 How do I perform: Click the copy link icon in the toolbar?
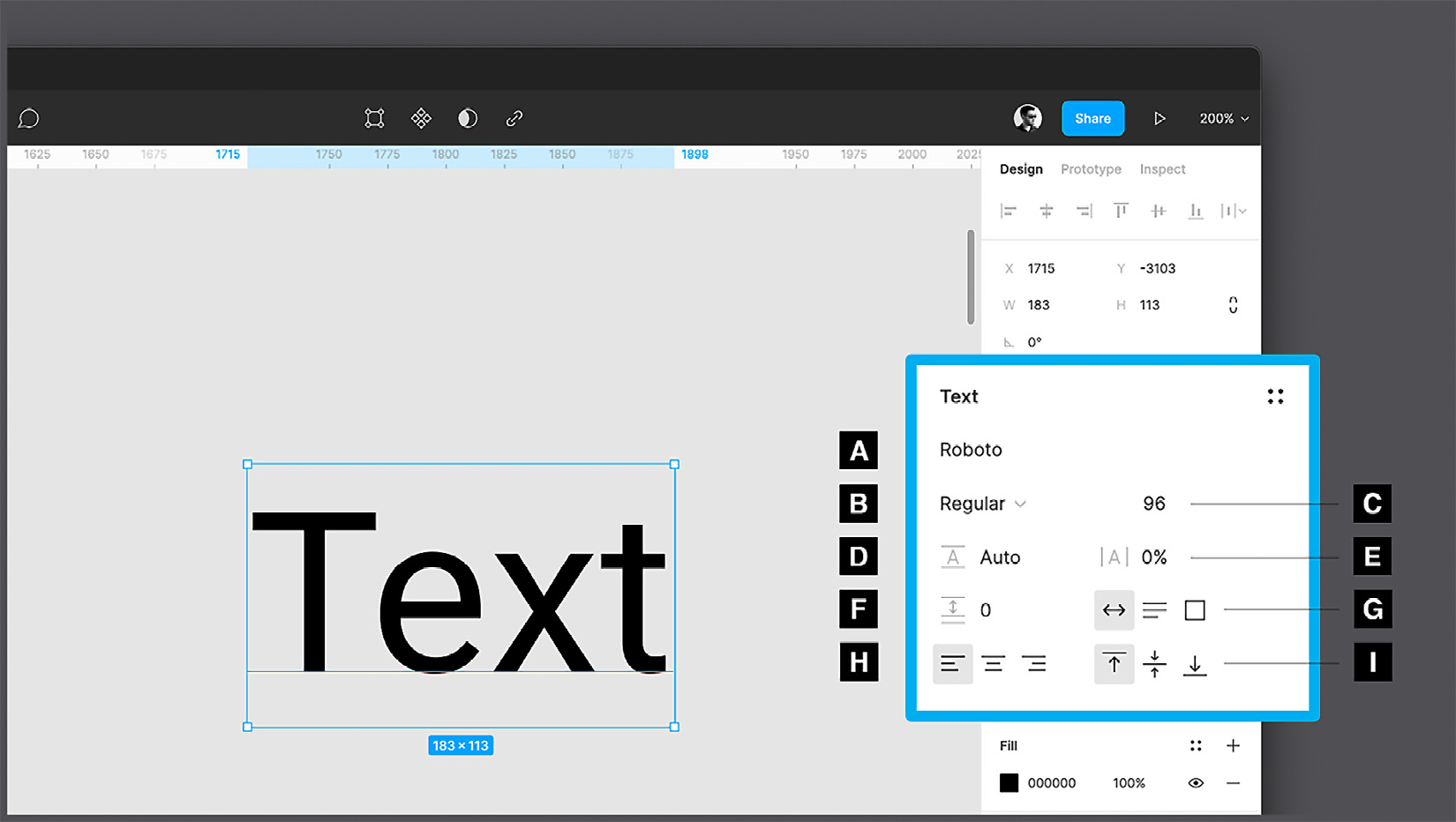point(514,118)
